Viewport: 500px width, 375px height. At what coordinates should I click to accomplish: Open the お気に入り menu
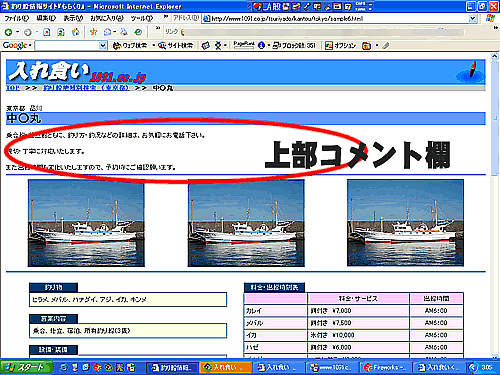point(107,18)
